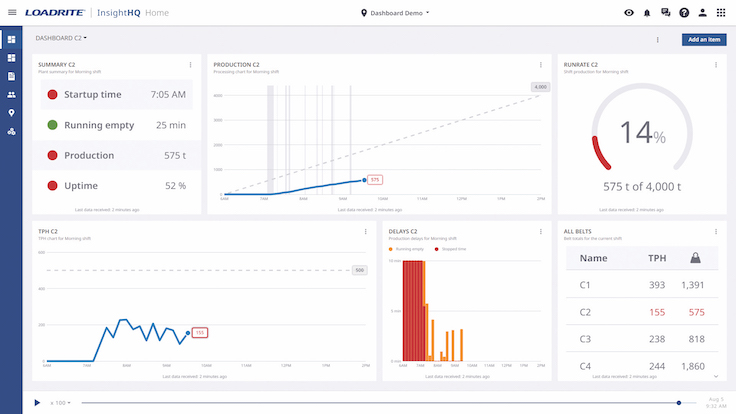Expand the Dashboard C2 dropdown
736x414 pixels.
tap(61, 38)
